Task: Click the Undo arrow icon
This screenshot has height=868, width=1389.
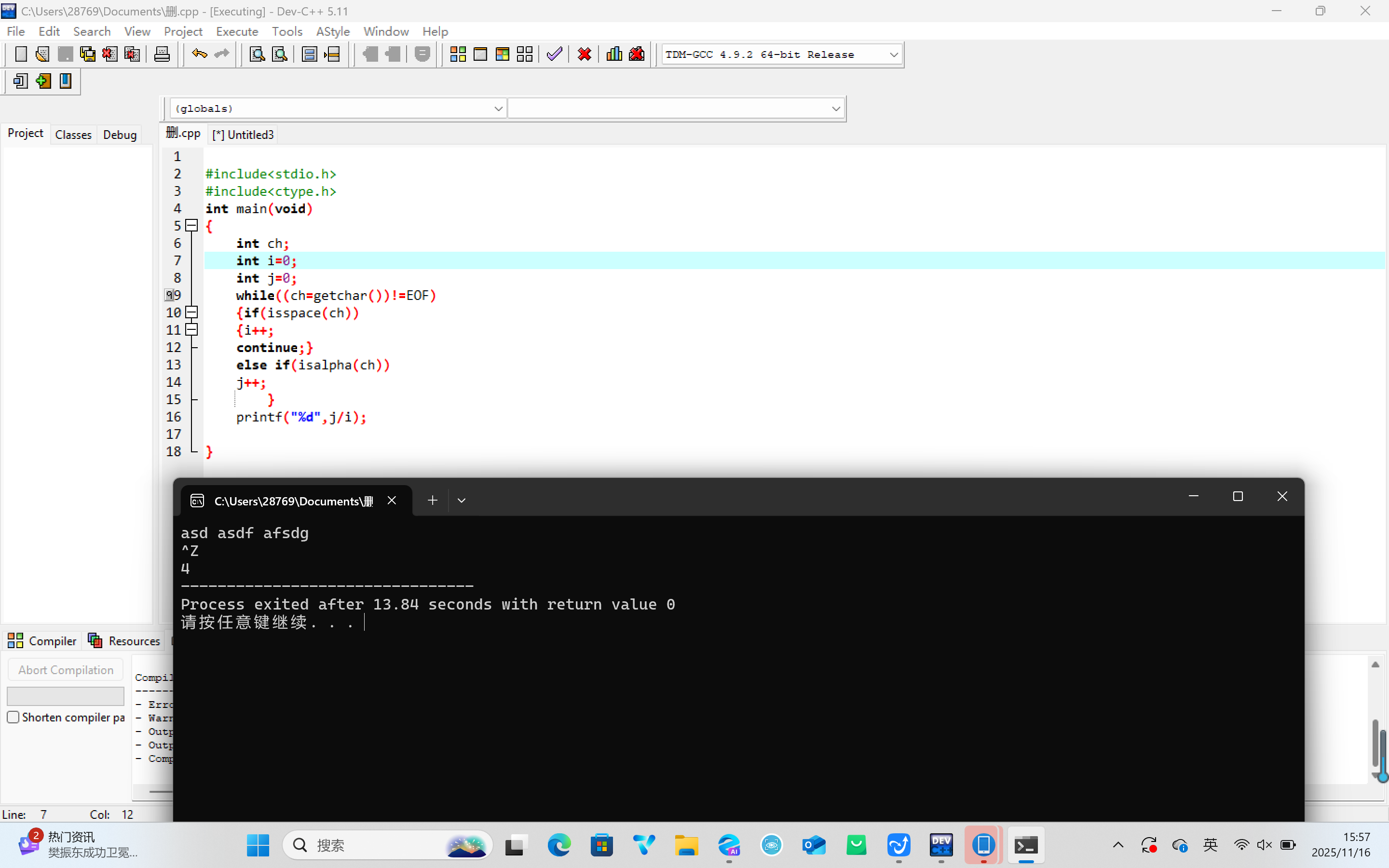Action: pyautogui.click(x=199, y=54)
